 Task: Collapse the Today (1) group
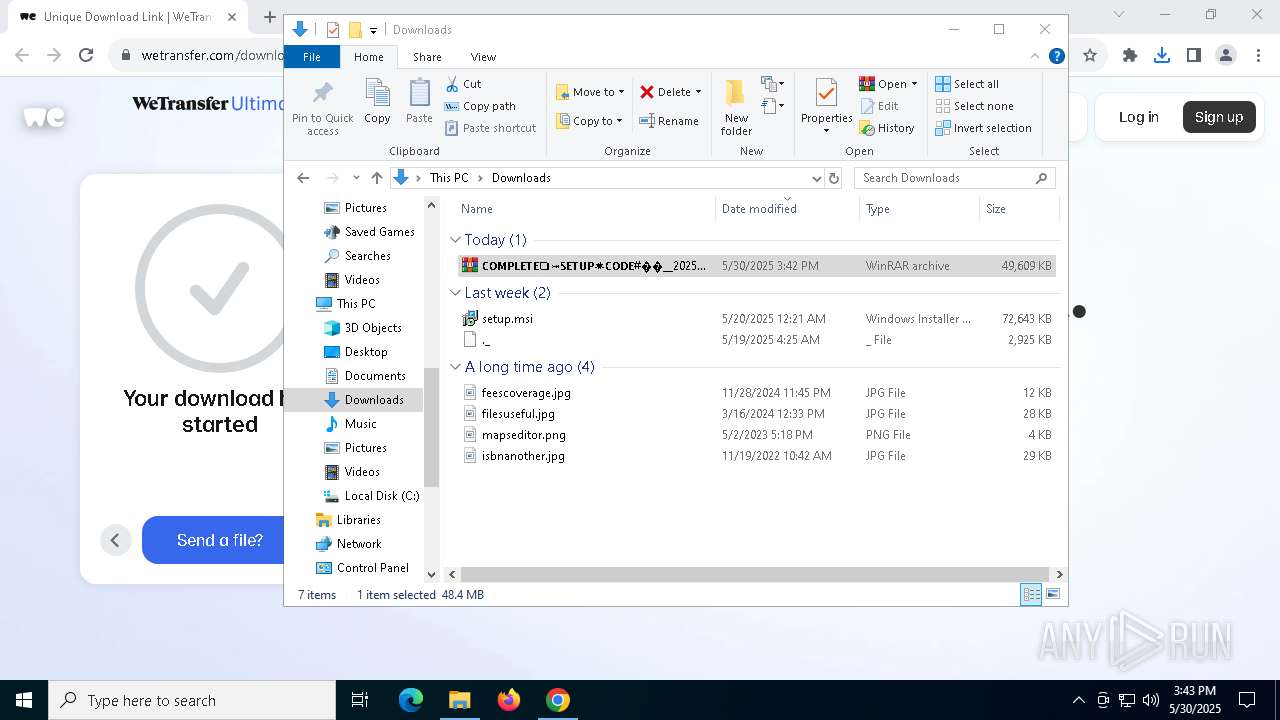[455, 240]
